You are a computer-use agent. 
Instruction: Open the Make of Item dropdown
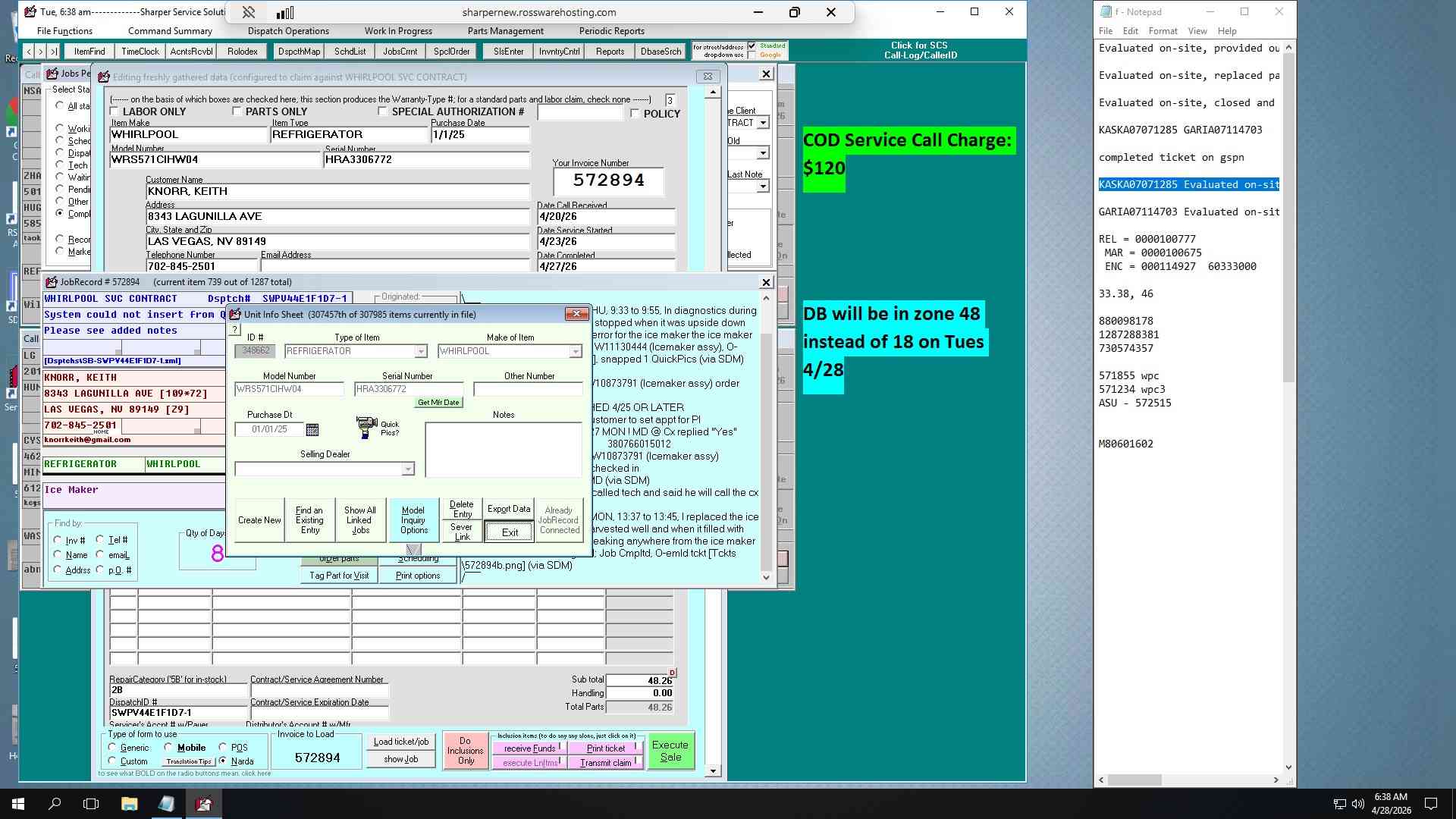pyautogui.click(x=576, y=351)
